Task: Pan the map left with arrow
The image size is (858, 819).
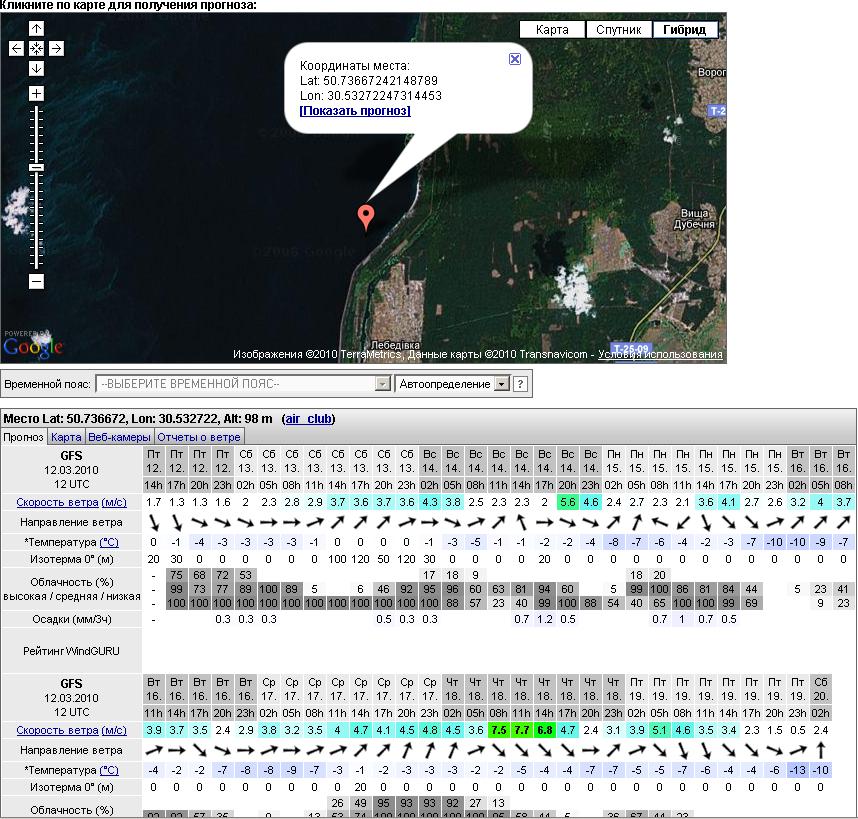Action: [x=16, y=48]
